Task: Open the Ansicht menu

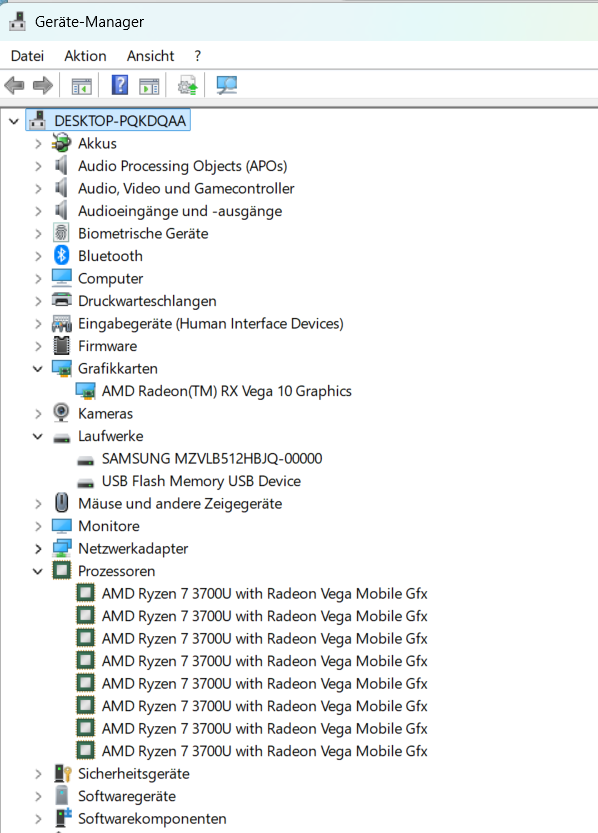Action: tap(150, 56)
